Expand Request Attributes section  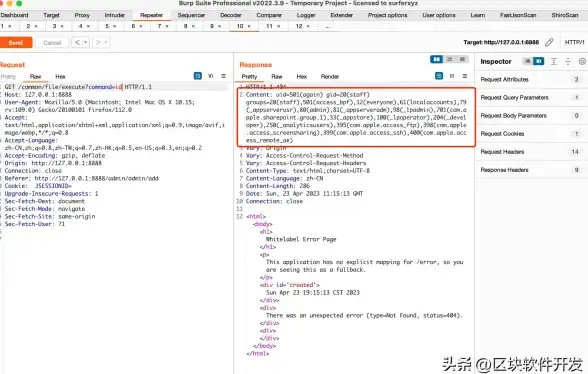[532, 80]
